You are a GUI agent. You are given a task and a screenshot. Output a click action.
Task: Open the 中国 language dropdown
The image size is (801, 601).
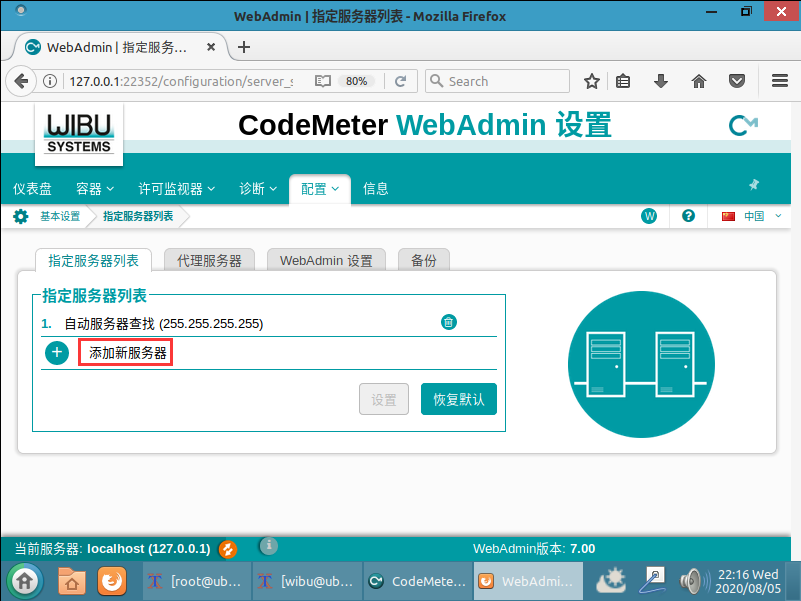point(751,216)
